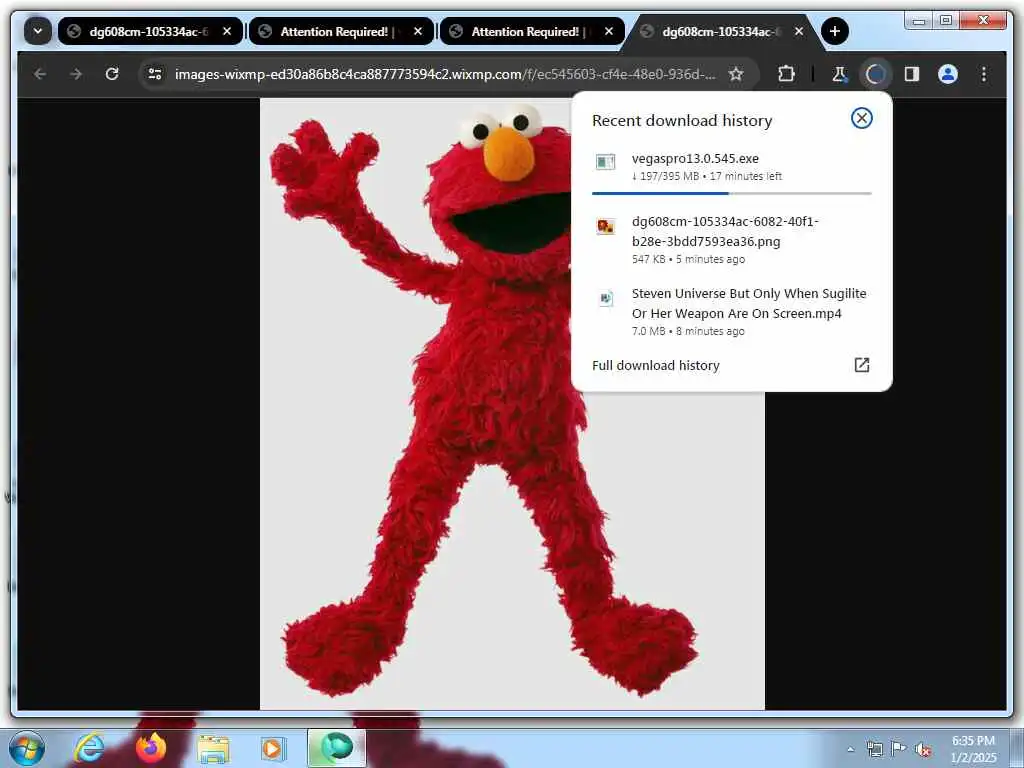Open Windows Explorer folder in taskbar
Viewport: 1024px width, 768px height.
coord(213,748)
